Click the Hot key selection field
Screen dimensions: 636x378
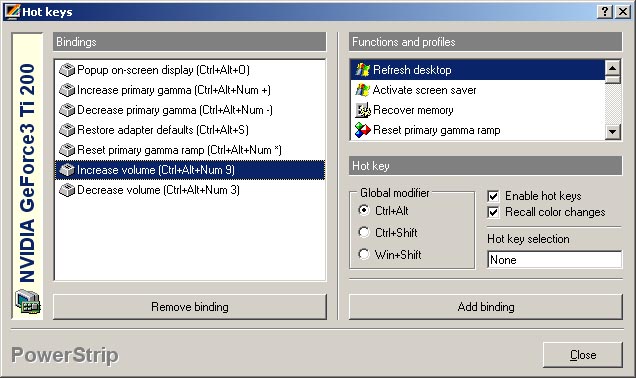pos(554,260)
